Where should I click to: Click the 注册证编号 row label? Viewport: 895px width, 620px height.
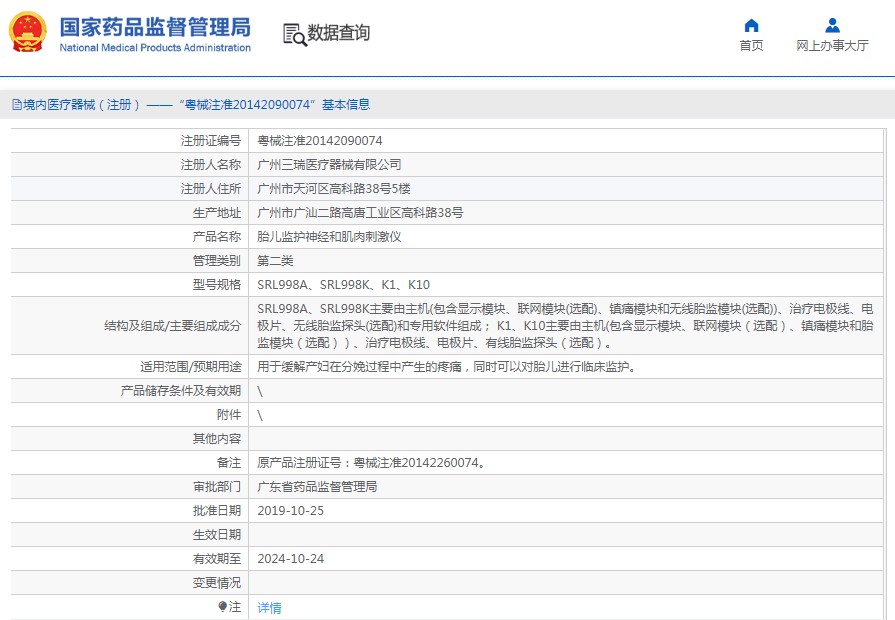click(x=211, y=140)
